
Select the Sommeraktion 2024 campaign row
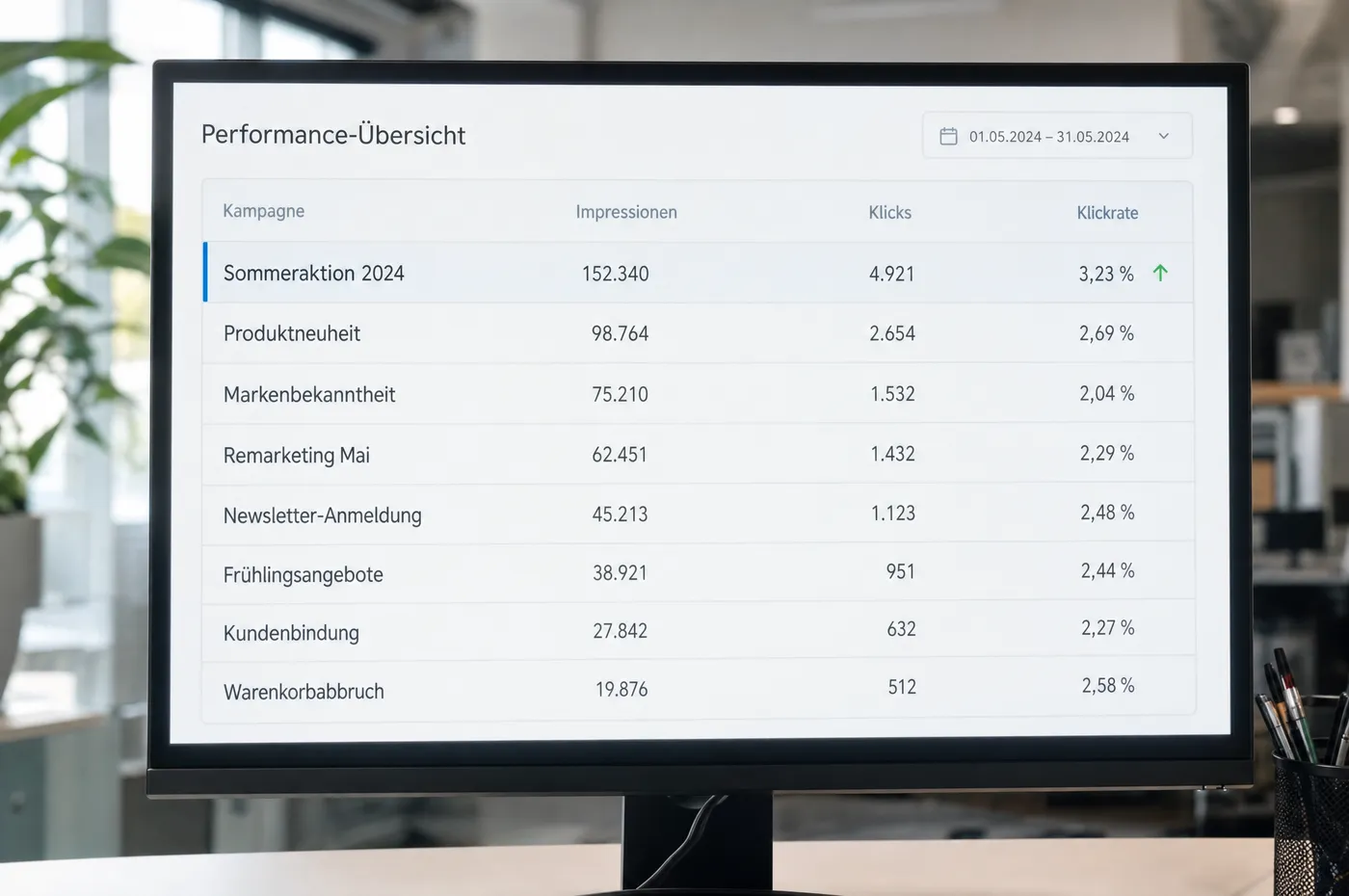tap(698, 273)
